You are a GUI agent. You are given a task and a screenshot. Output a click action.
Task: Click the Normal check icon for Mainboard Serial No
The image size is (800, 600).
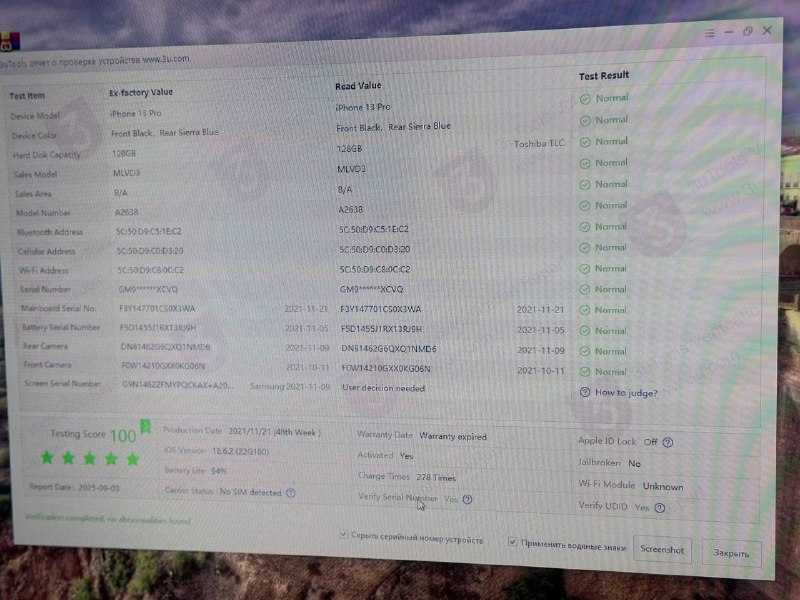[x=585, y=310]
